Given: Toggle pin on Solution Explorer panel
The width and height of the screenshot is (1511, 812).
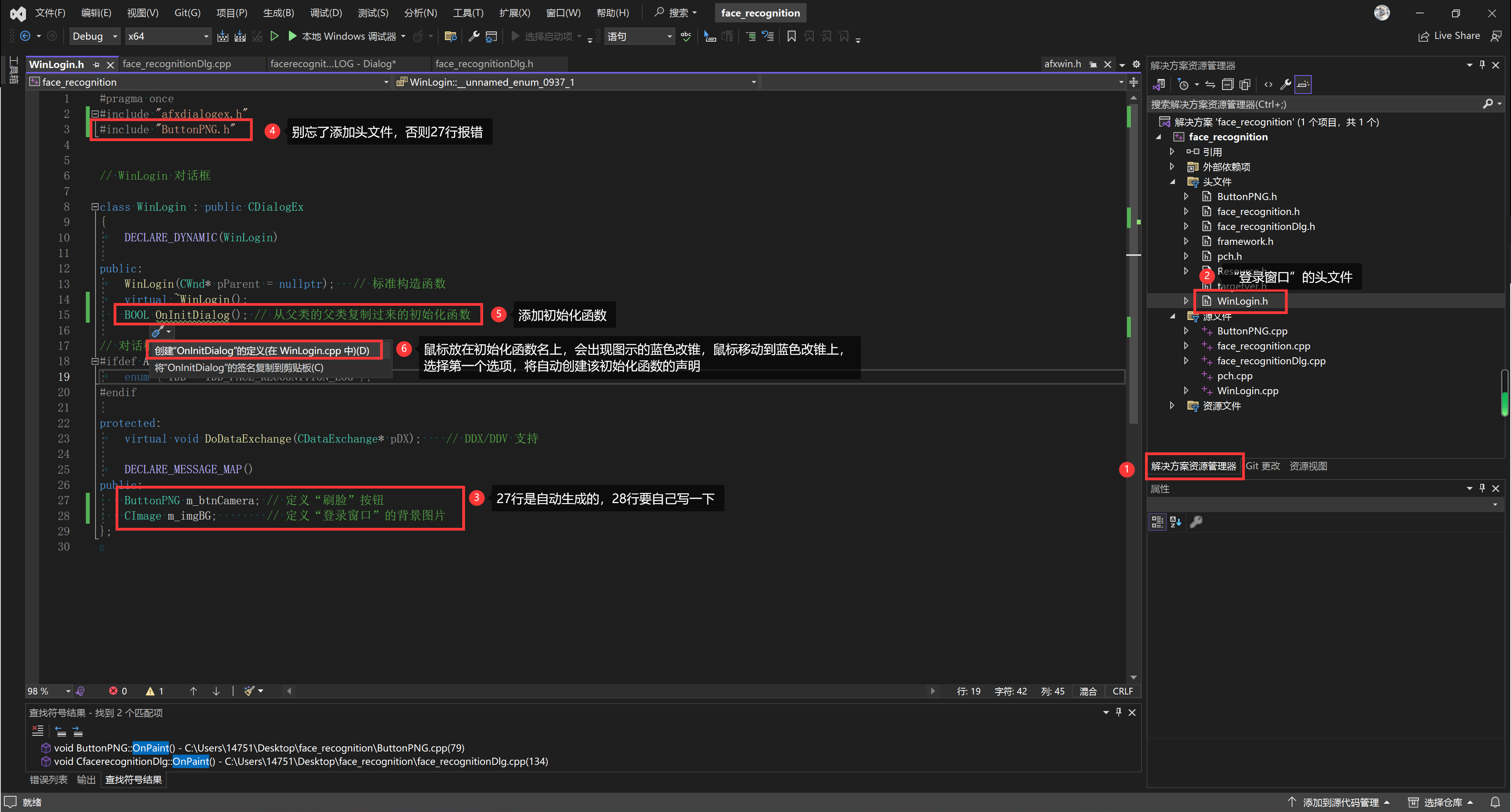Looking at the screenshot, I should [1482, 65].
